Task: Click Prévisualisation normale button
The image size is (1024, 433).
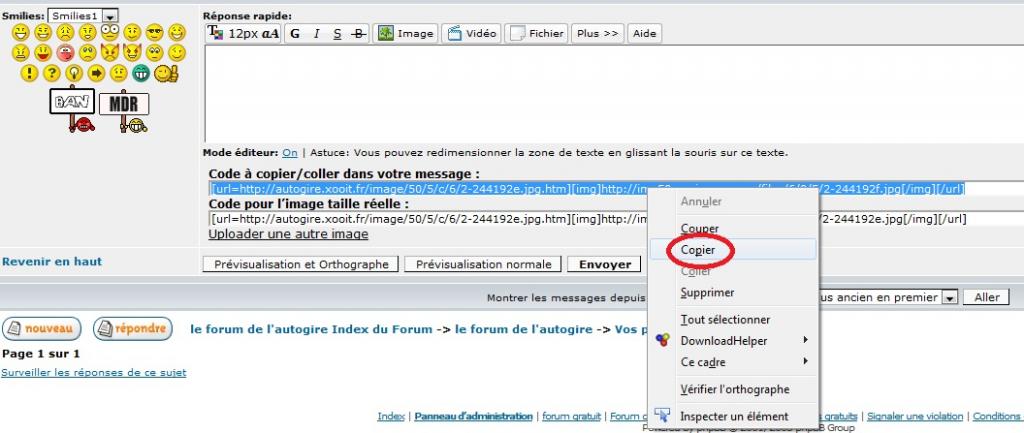Action: (x=483, y=265)
